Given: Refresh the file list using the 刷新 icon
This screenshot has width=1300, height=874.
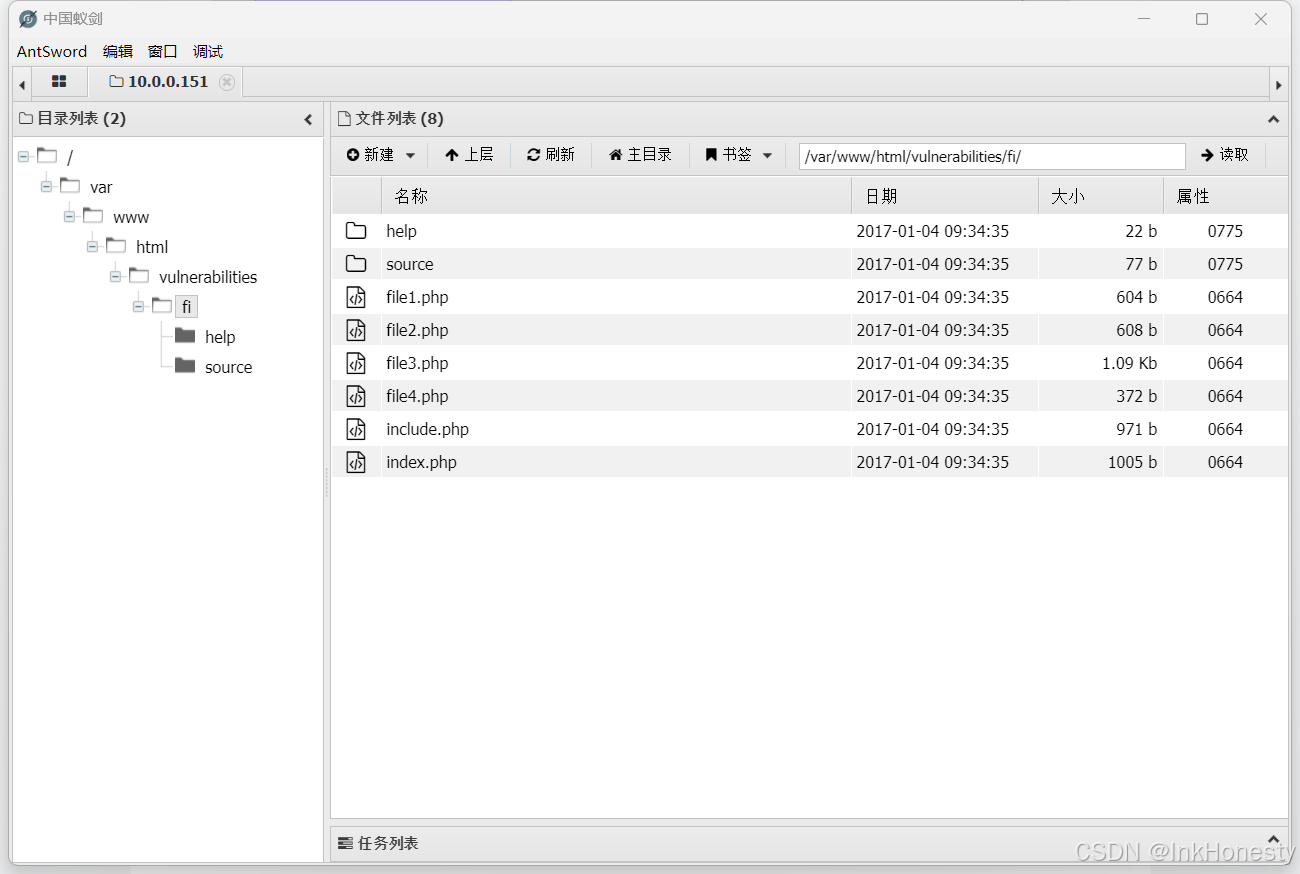Looking at the screenshot, I should [533, 154].
